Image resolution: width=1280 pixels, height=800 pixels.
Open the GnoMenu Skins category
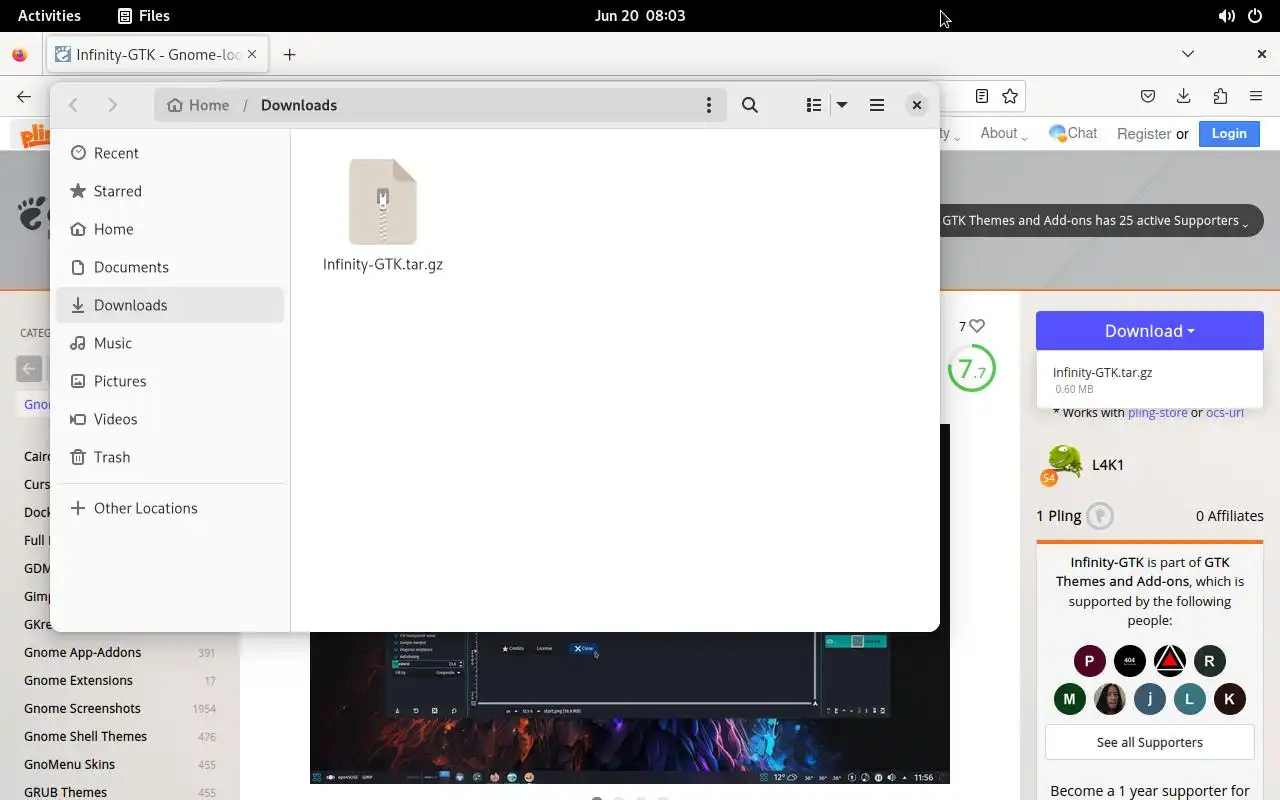click(x=69, y=764)
